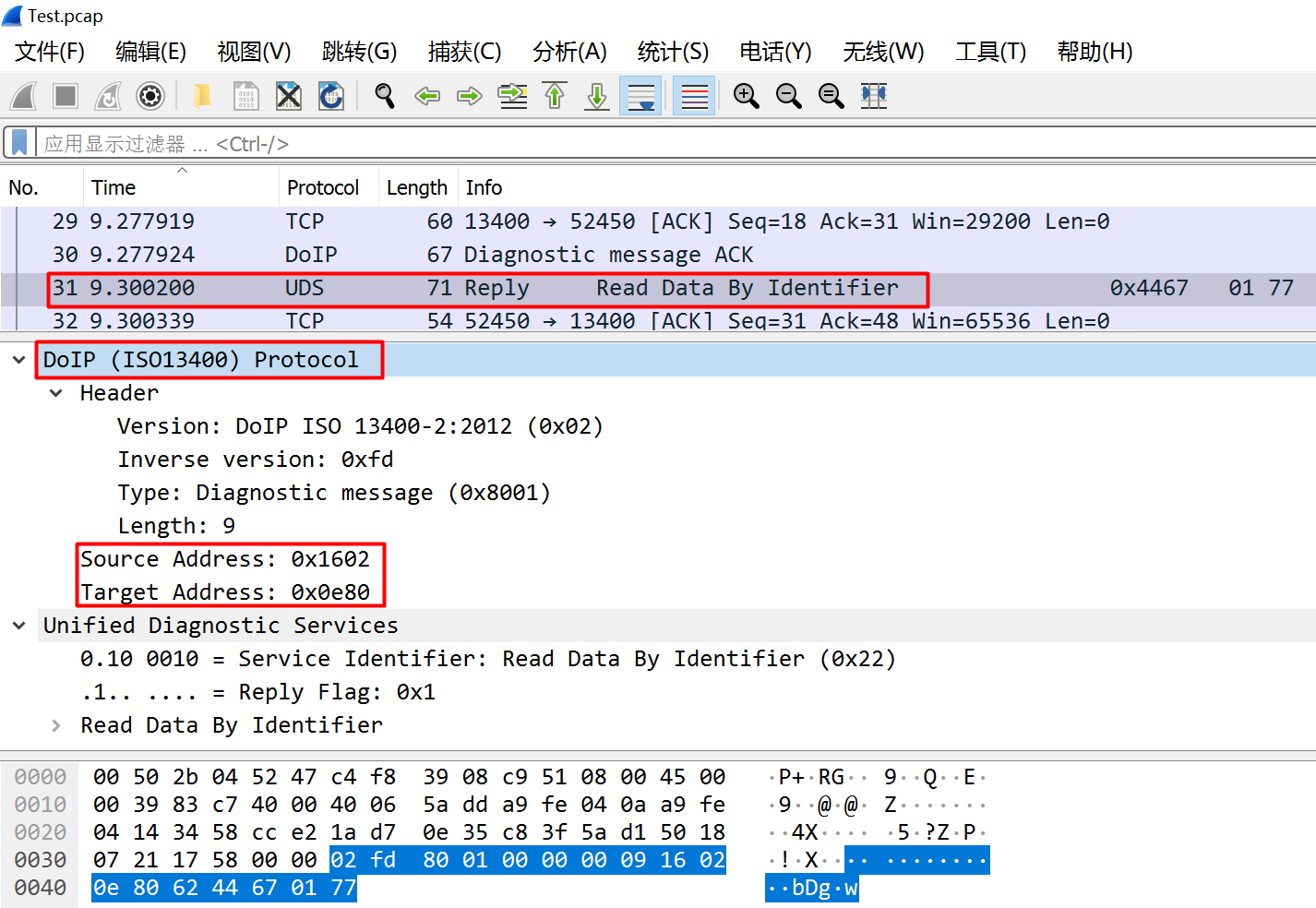The height and width of the screenshot is (908, 1316).
Task: Restart the current capture
Action: [x=107, y=95]
